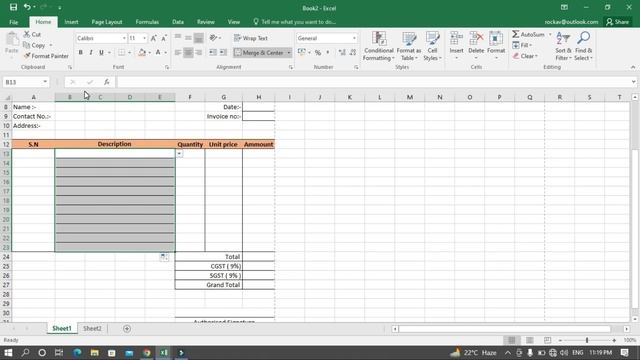The width and height of the screenshot is (640, 360).
Task: Toggle Top Align vertical alignment
Action: pos(178,38)
